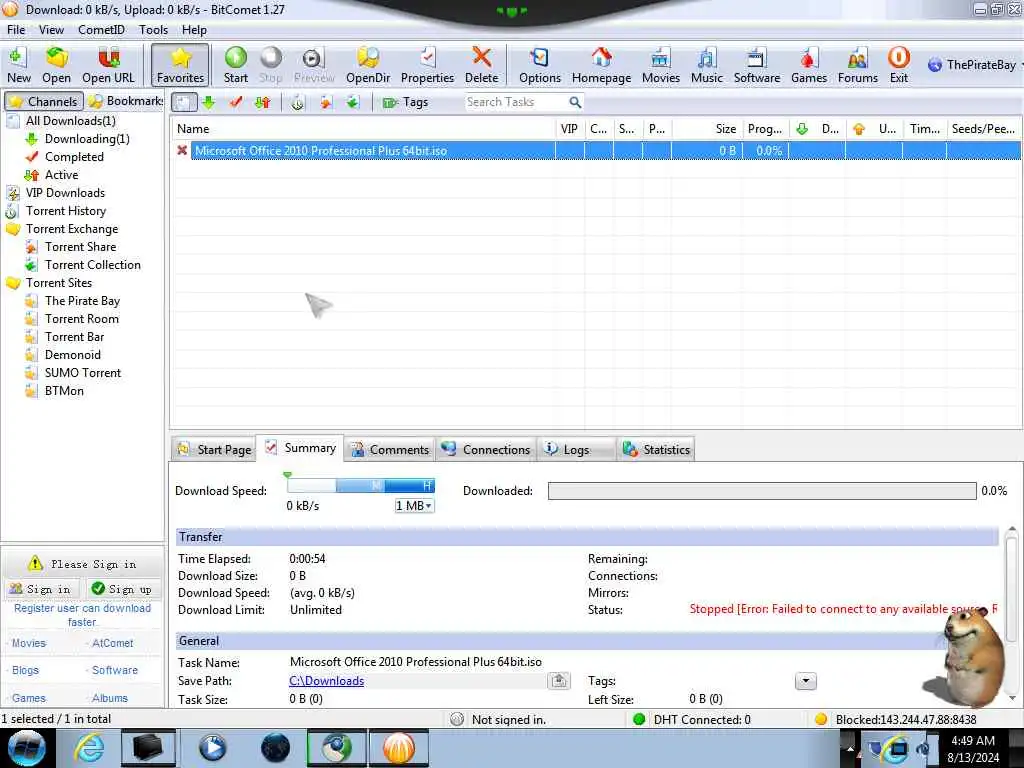Viewport: 1024px width, 768px height.
Task: Delete the selected task with red X
Action: point(481,65)
